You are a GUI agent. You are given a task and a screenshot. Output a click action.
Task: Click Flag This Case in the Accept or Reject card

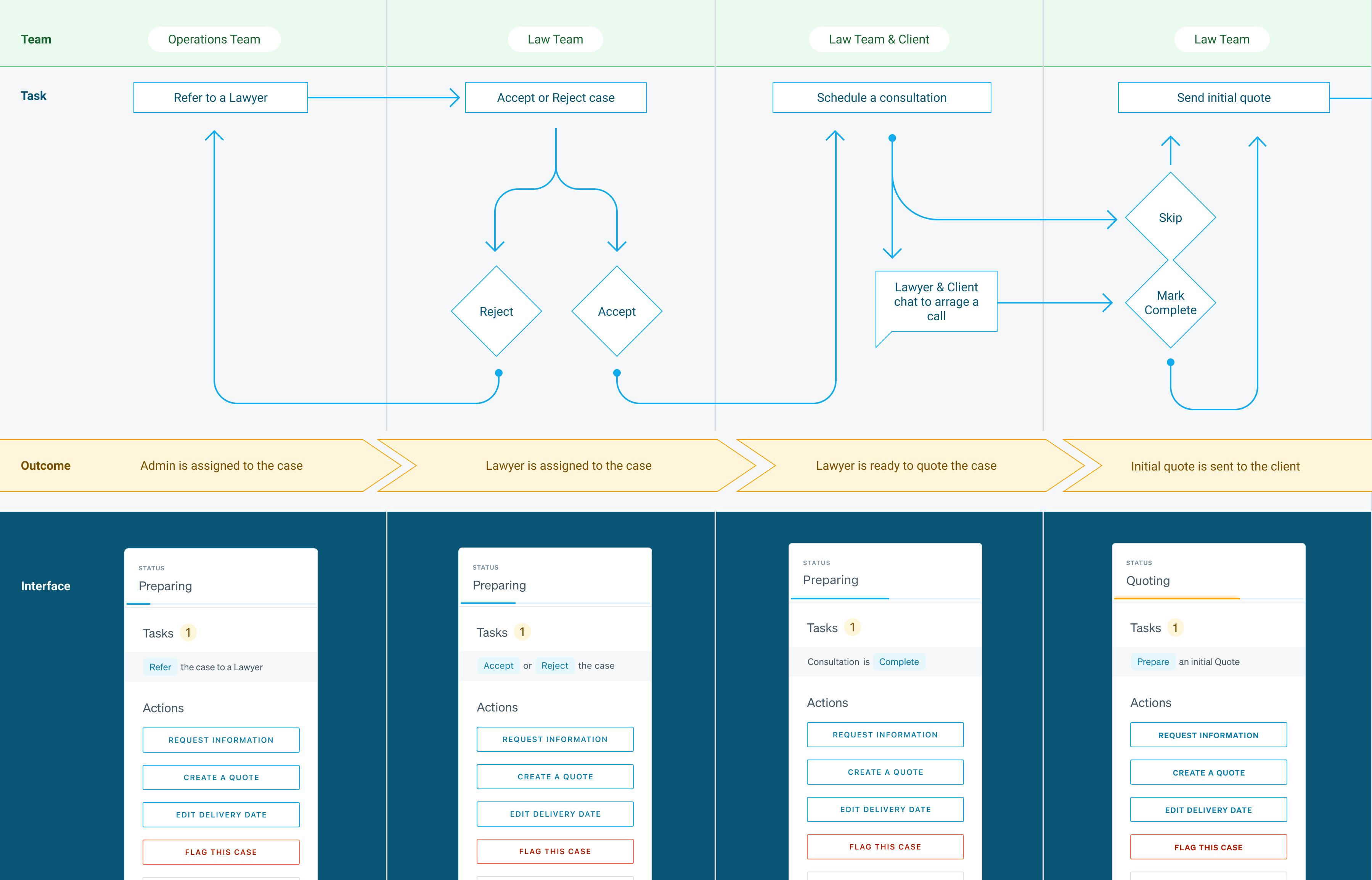point(555,851)
